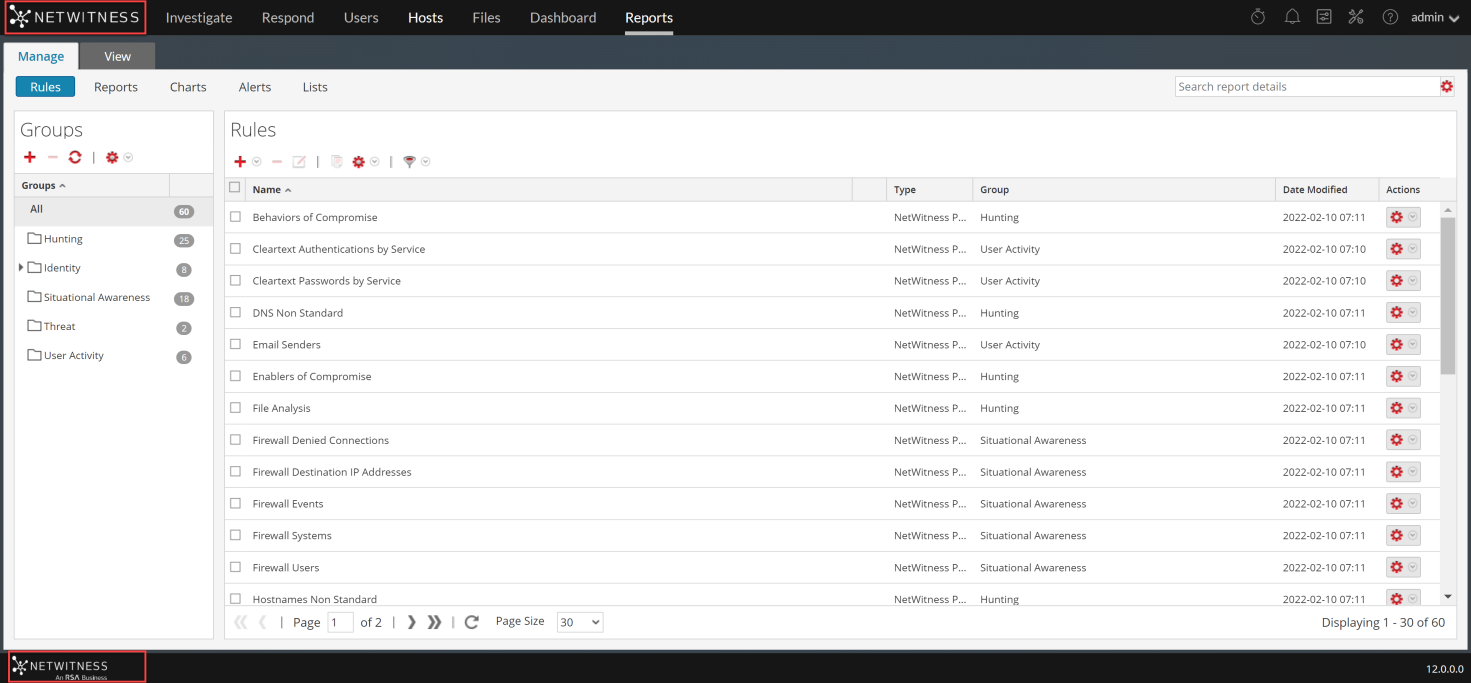Tick the checkbox for DNS Non Standard

pyautogui.click(x=236, y=313)
